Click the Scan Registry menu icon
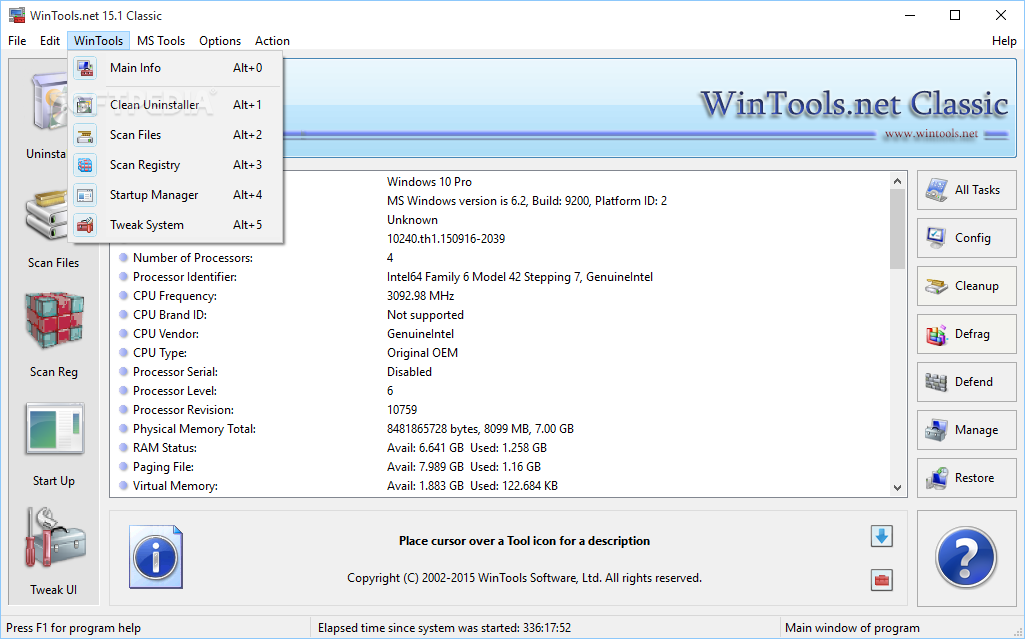 (85, 165)
